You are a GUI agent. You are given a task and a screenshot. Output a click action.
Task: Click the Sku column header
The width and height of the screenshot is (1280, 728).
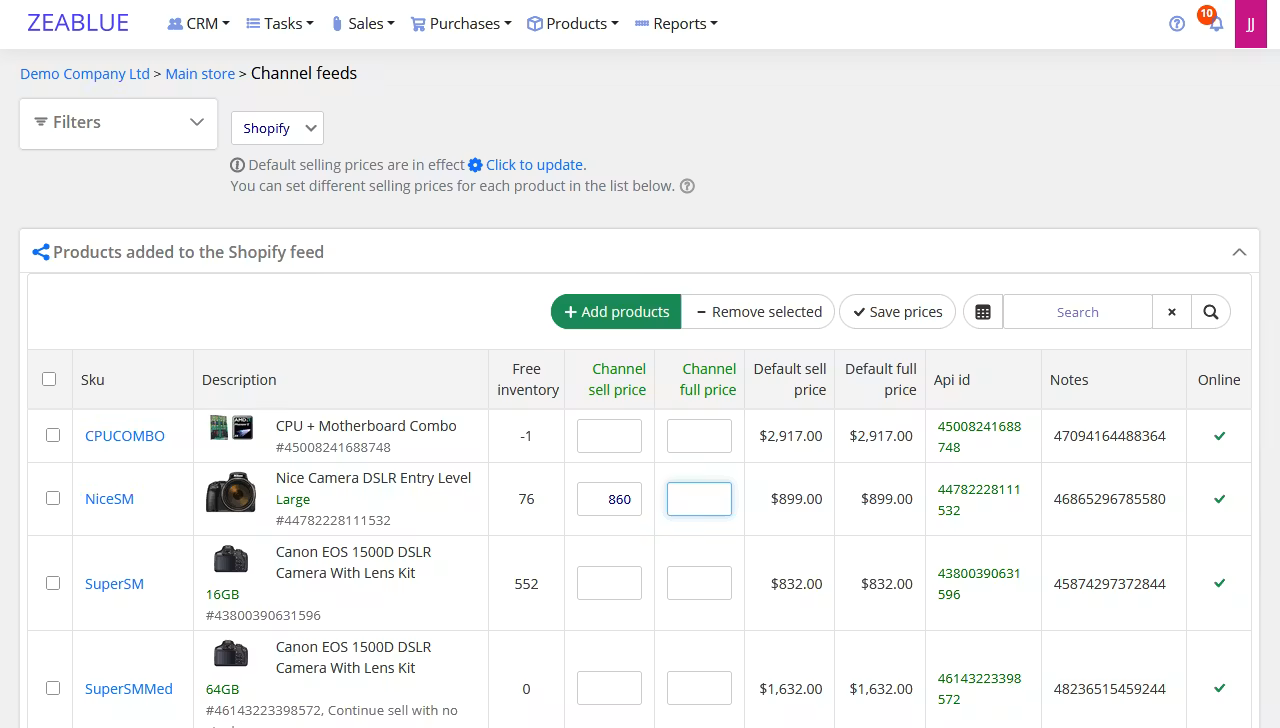tap(93, 380)
